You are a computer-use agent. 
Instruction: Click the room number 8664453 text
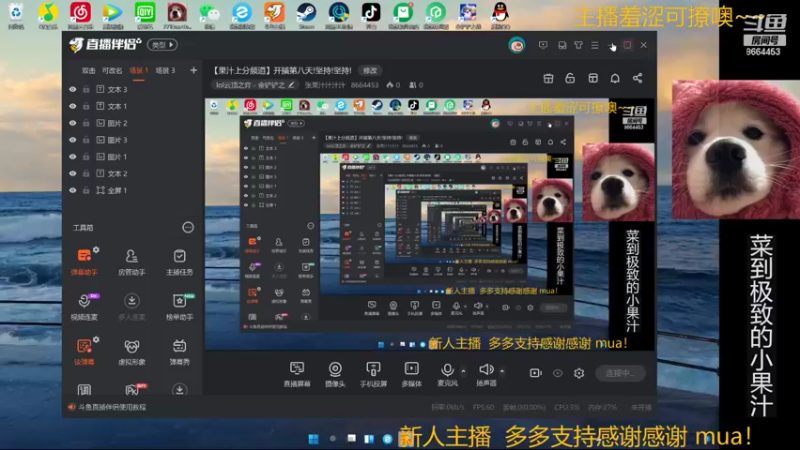click(364, 85)
